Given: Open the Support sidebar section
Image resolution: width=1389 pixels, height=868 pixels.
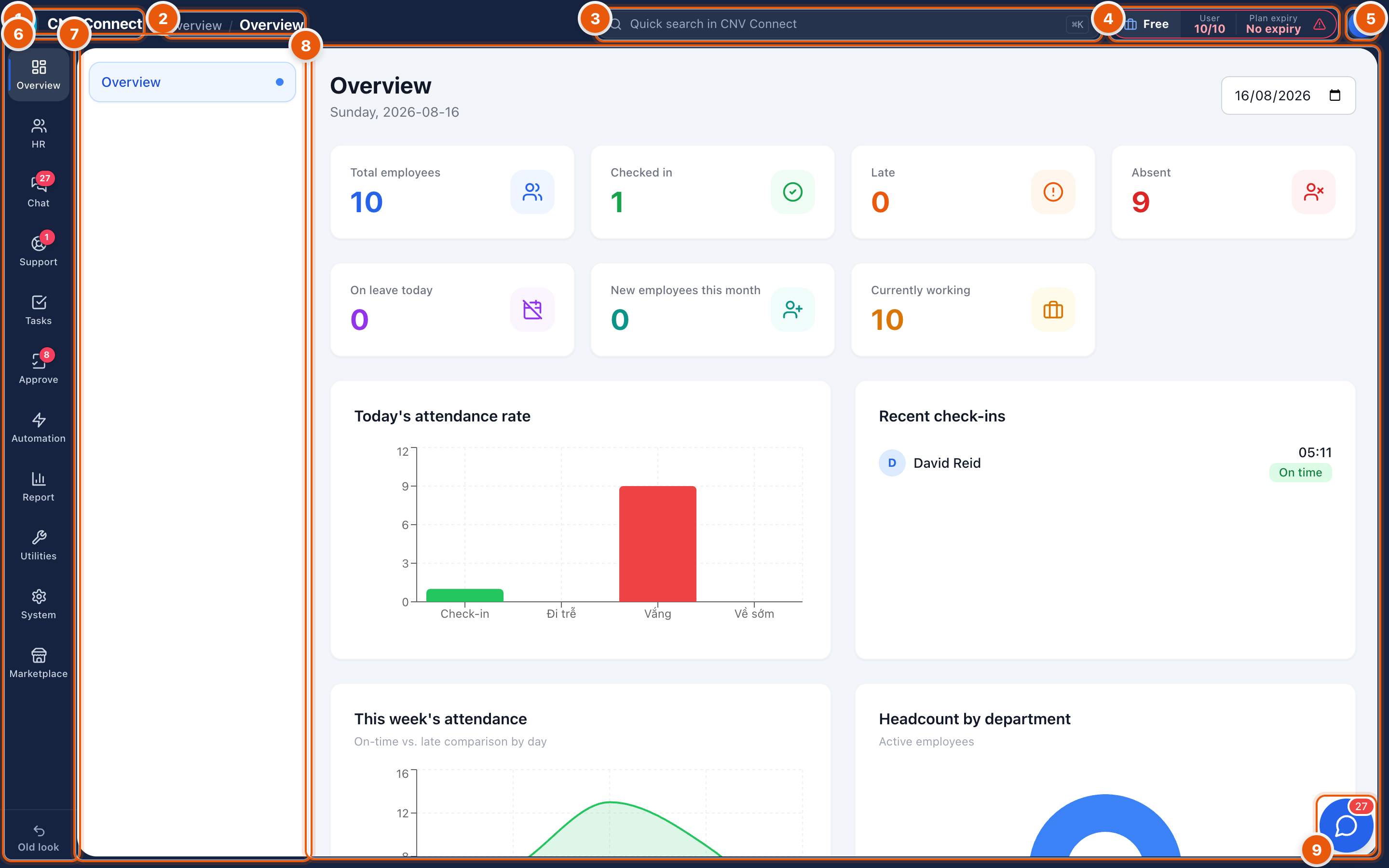Looking at the screenshot, I should click(x=39, y=251).
